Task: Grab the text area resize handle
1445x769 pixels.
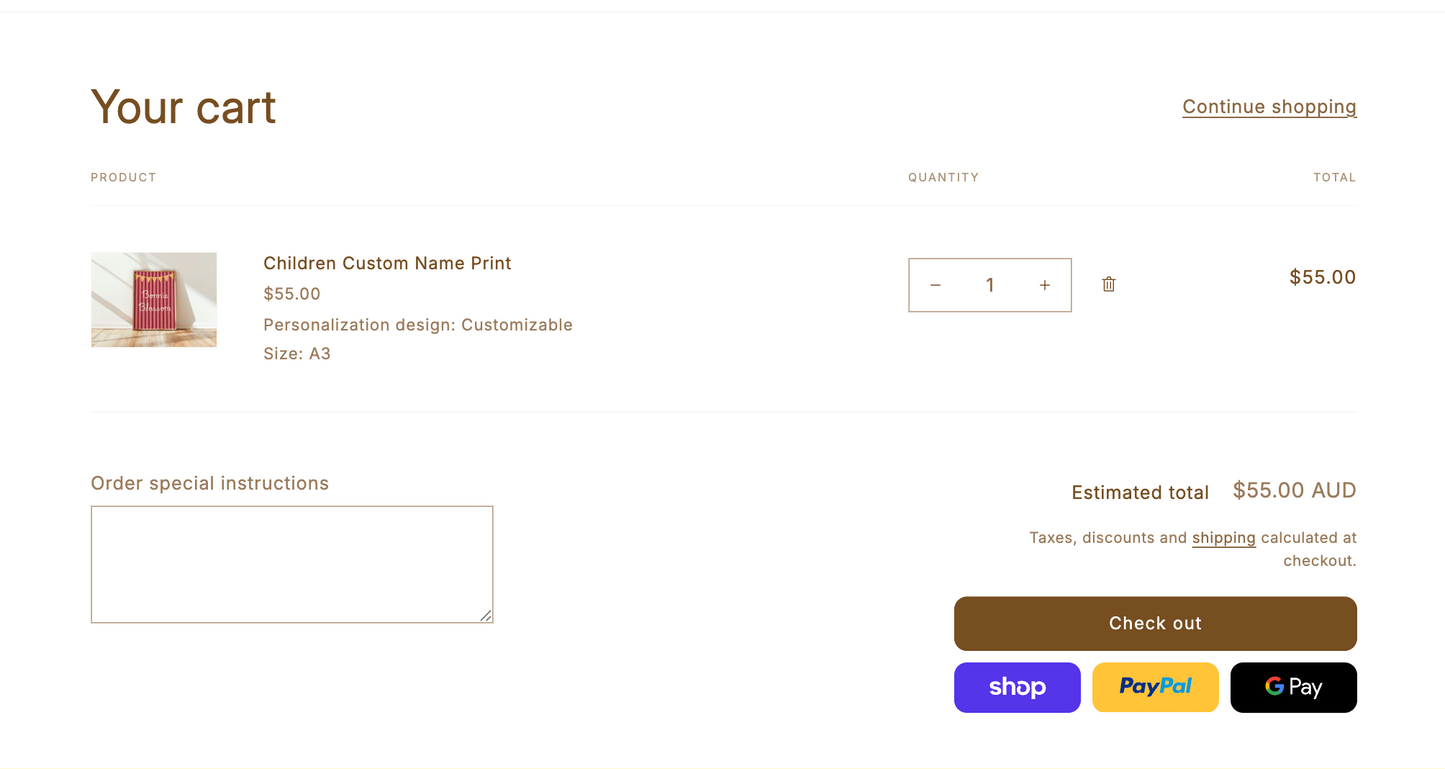Action: pos(486,616)
